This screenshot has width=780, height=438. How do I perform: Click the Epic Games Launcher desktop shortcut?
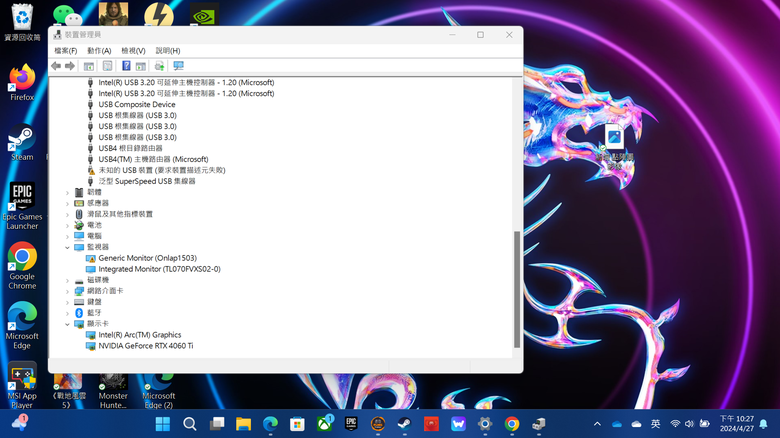22,205
